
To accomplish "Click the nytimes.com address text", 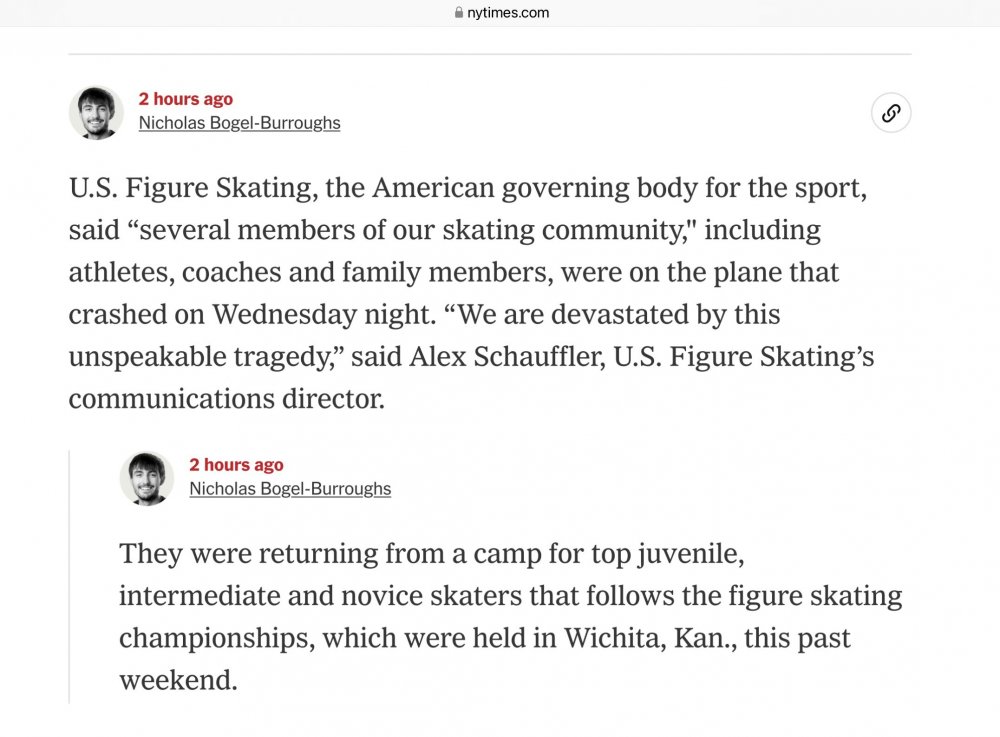I will pyautogui.click(x=508, y=13).
